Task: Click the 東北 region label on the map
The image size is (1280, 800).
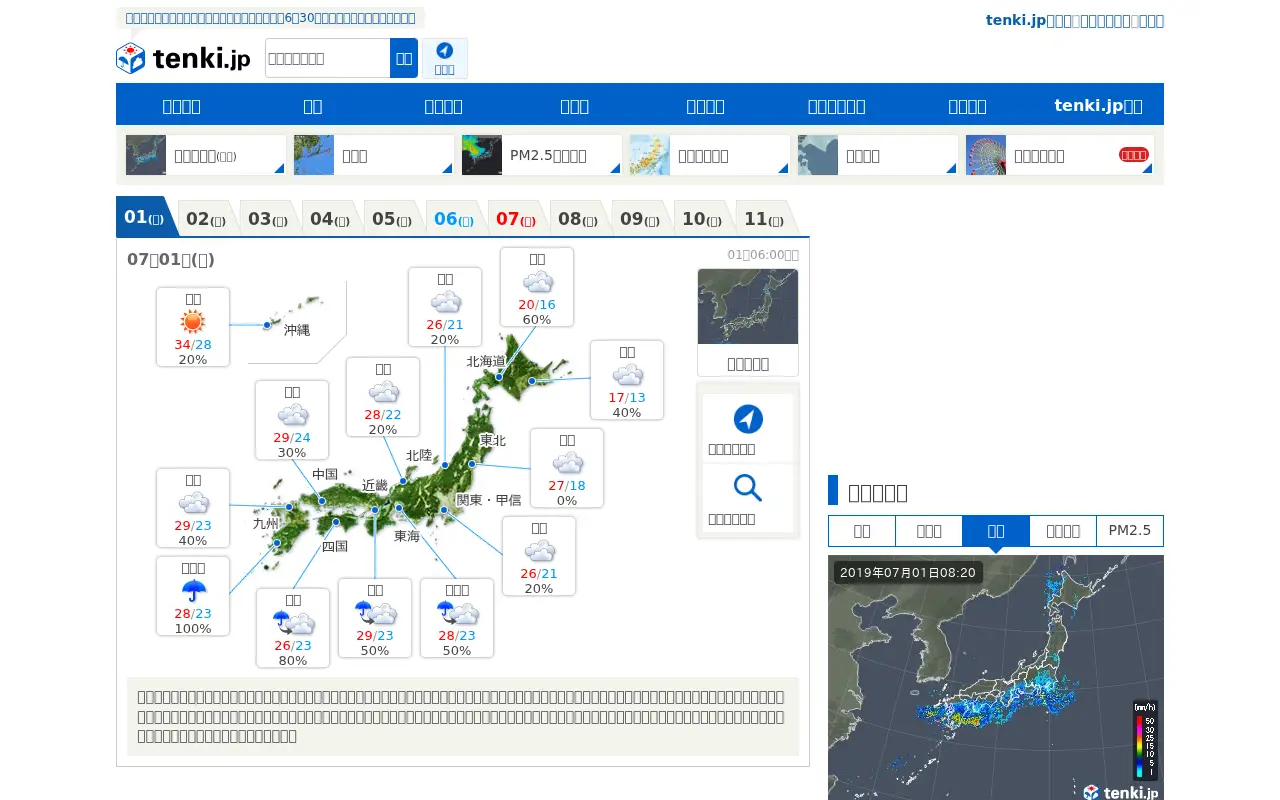Action: pyautogui.click(x=493, y=440)
